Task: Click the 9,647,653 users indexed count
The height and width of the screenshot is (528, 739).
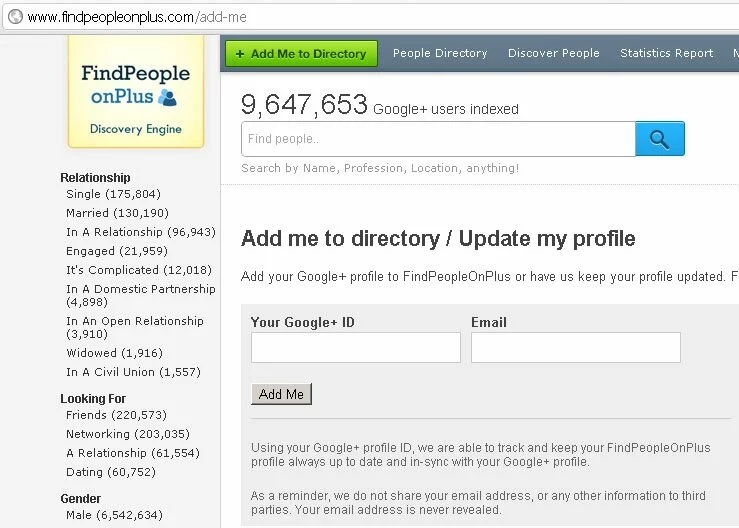Action: tap(379, 104)
